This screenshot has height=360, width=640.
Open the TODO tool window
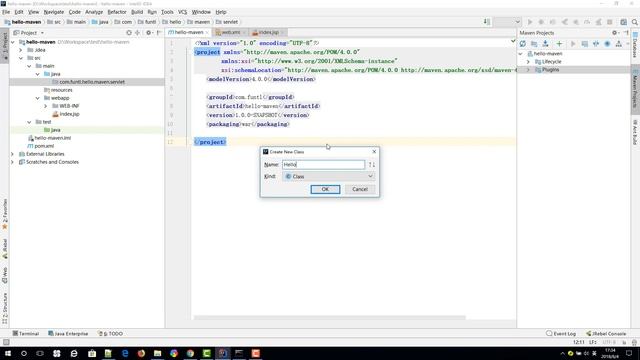click(110, 333)
